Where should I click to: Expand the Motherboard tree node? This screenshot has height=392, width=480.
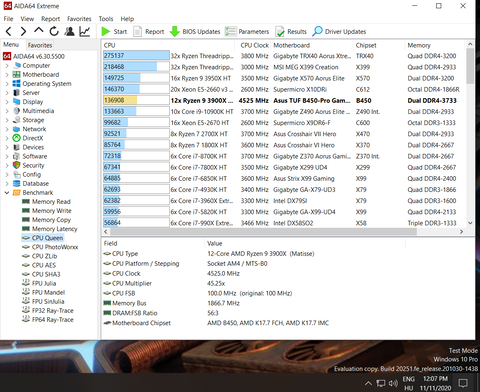(x=7, y=75)
